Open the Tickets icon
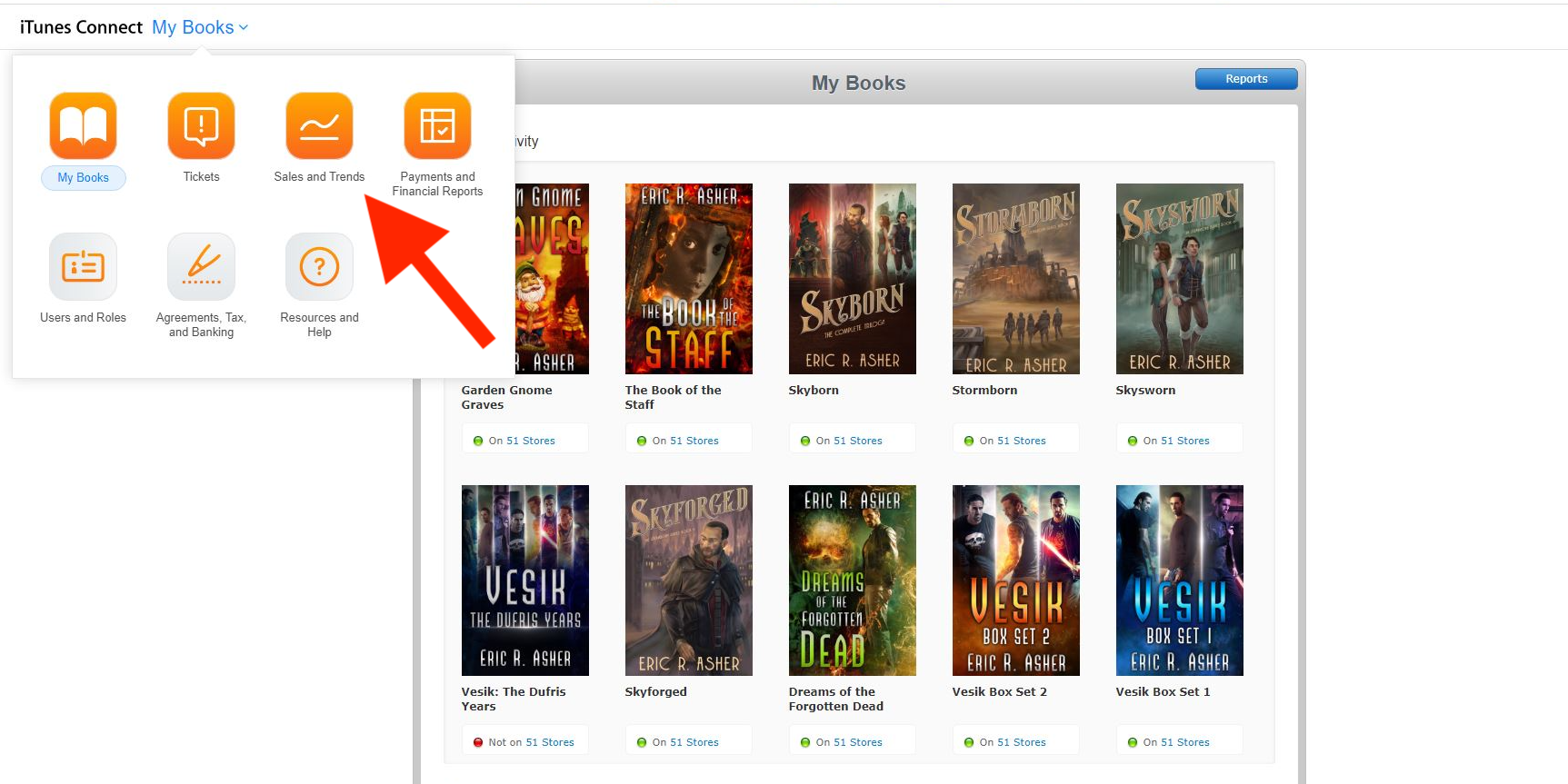 point(201,125)
